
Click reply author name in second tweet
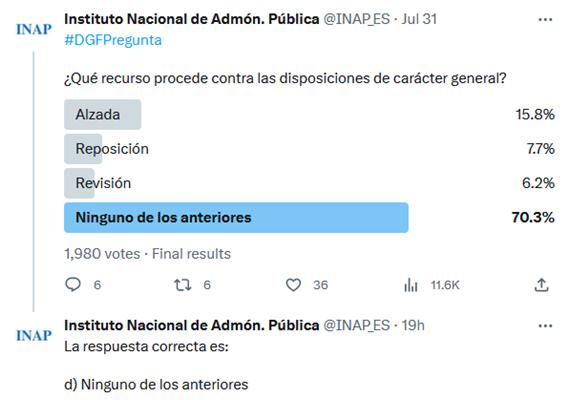point(192,325)
